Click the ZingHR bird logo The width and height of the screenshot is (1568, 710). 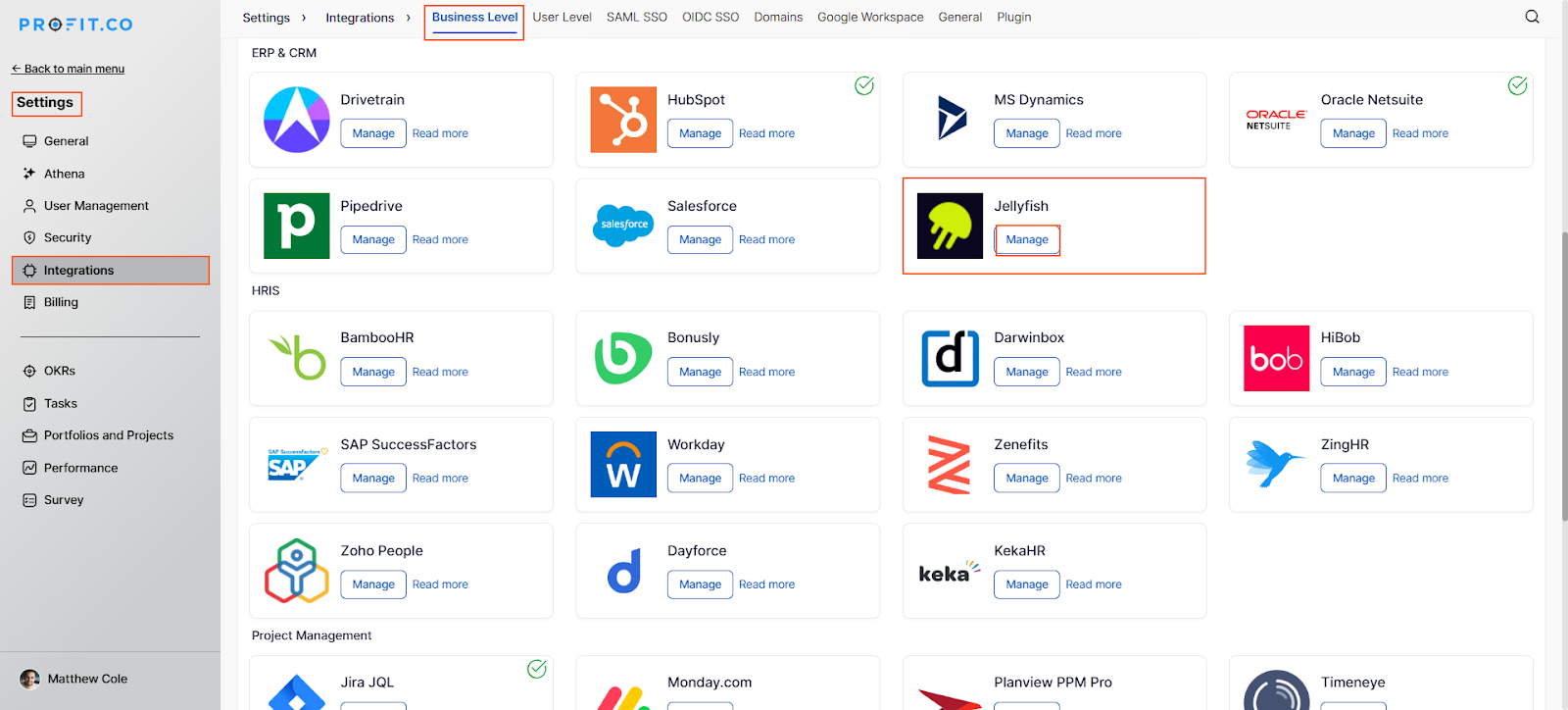pos(1275,463)
